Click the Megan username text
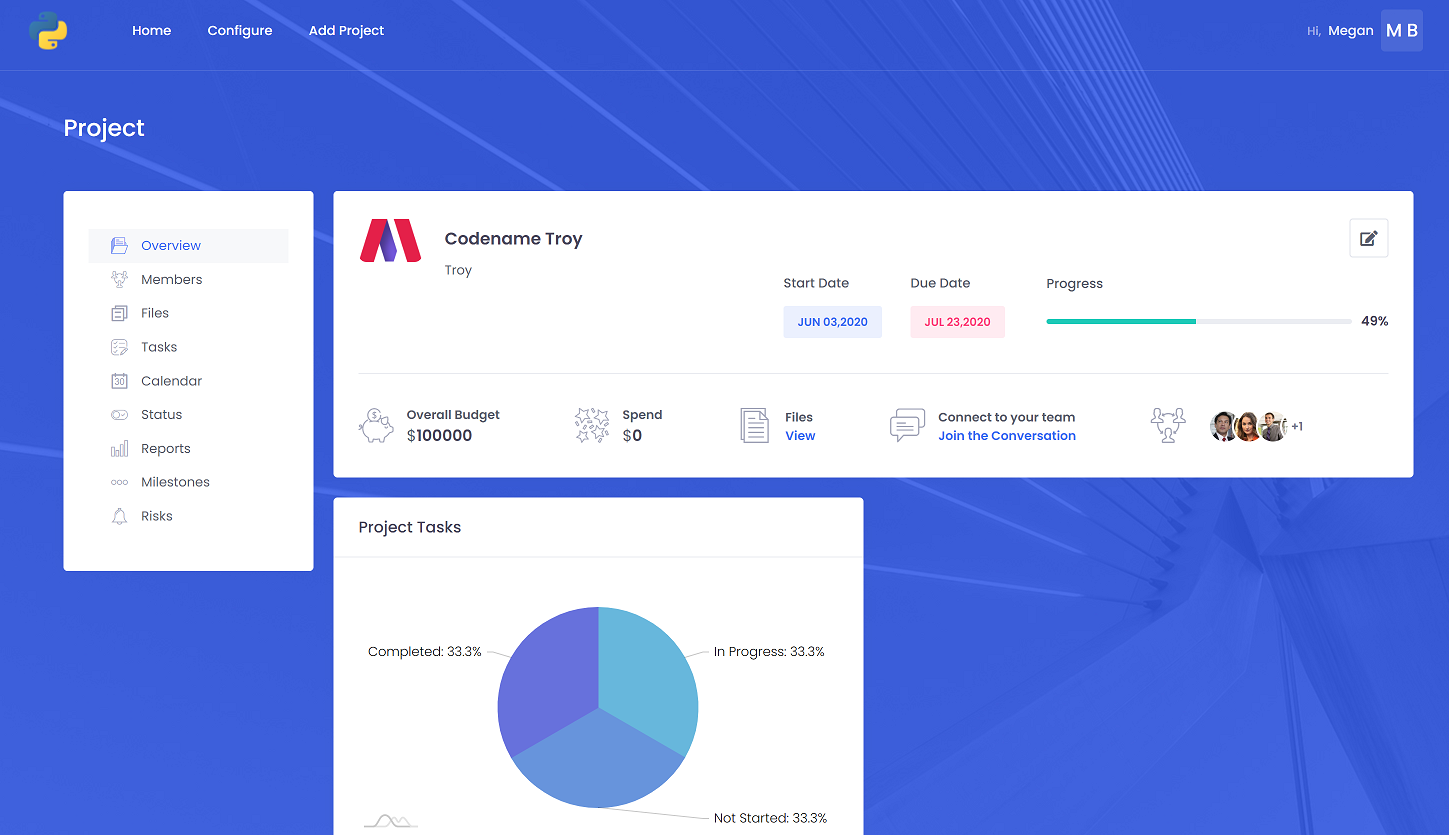This screenshot has width=1449, height=835. coord(1351,31)
